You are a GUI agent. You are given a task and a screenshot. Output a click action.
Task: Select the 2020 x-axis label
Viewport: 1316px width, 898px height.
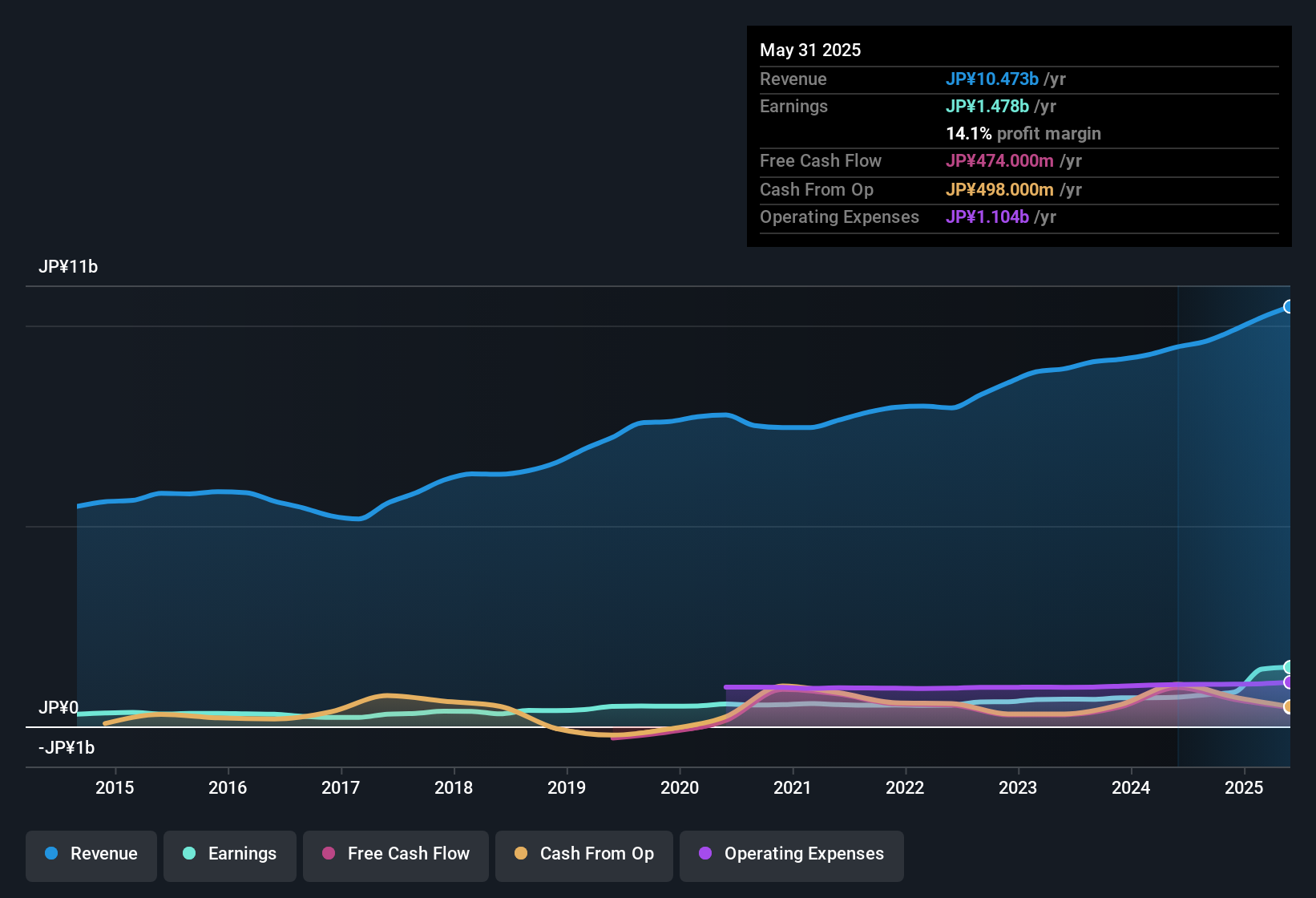[x=680, y=787]
